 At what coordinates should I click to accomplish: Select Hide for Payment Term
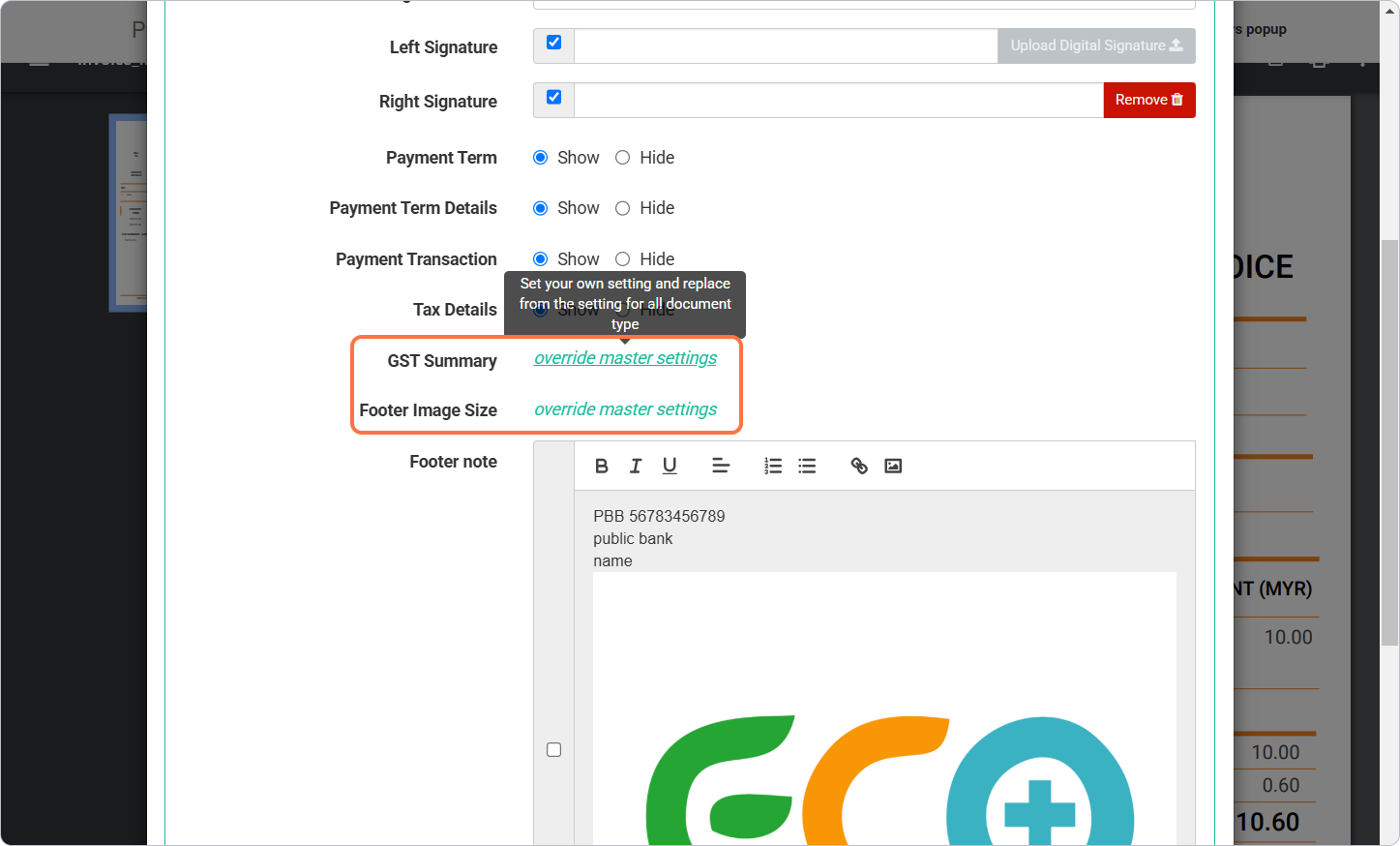pos(623,158)
